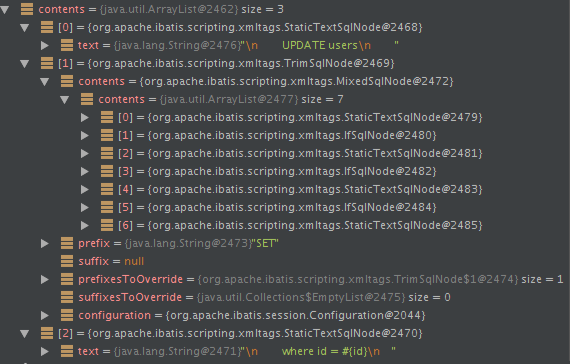Collapse MixedSqlNode@2472 contents node
The image size is (570, 364).
pos(45,82)
